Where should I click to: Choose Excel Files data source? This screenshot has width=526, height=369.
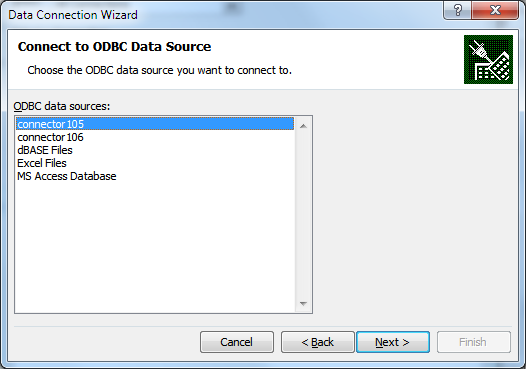(155, 163)
